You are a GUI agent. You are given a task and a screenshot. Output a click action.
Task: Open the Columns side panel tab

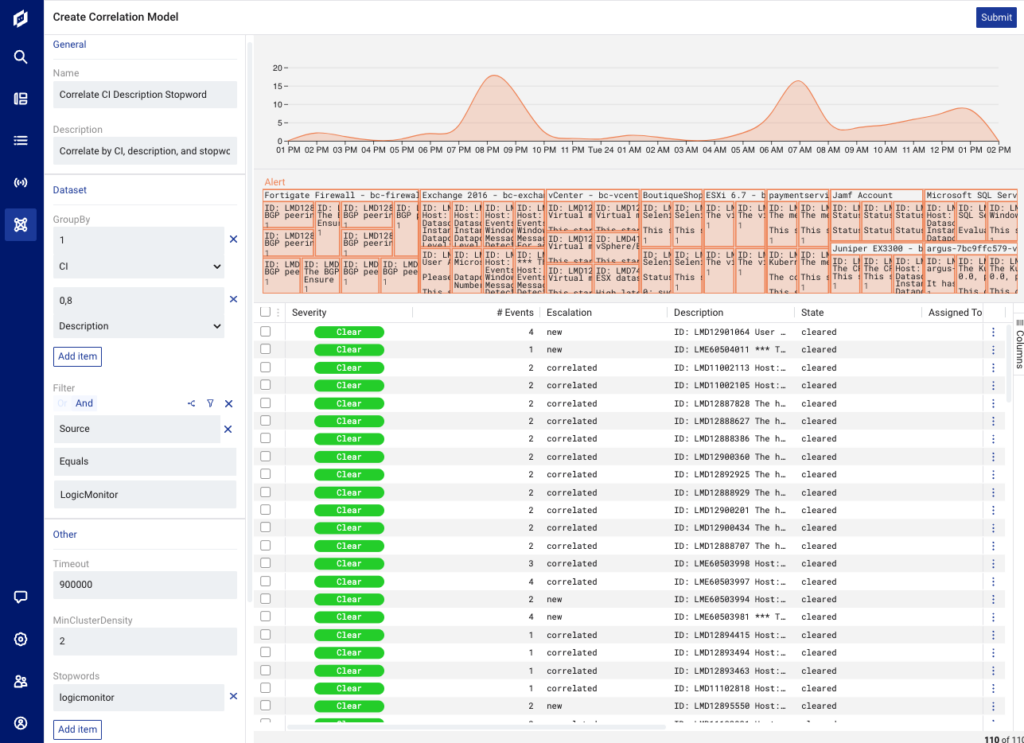(1019, 344)
